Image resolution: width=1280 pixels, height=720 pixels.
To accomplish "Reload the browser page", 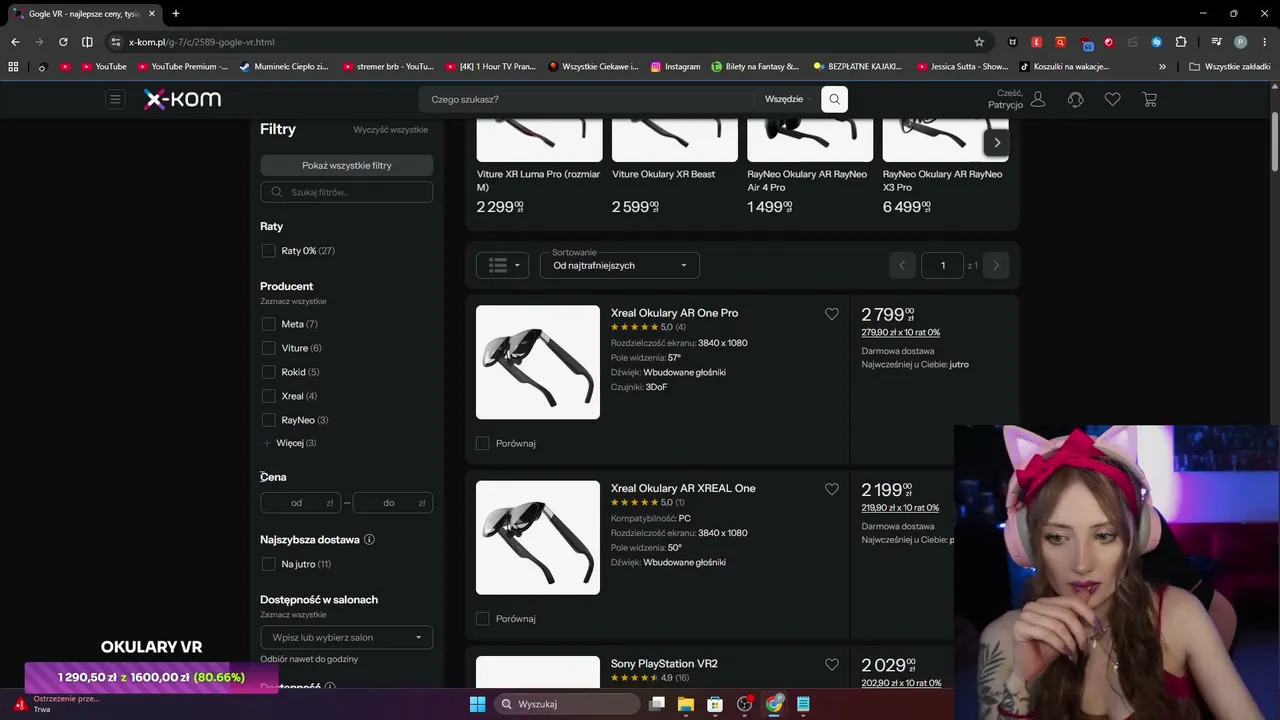I will pyautogui.click(x=63, y=42).
